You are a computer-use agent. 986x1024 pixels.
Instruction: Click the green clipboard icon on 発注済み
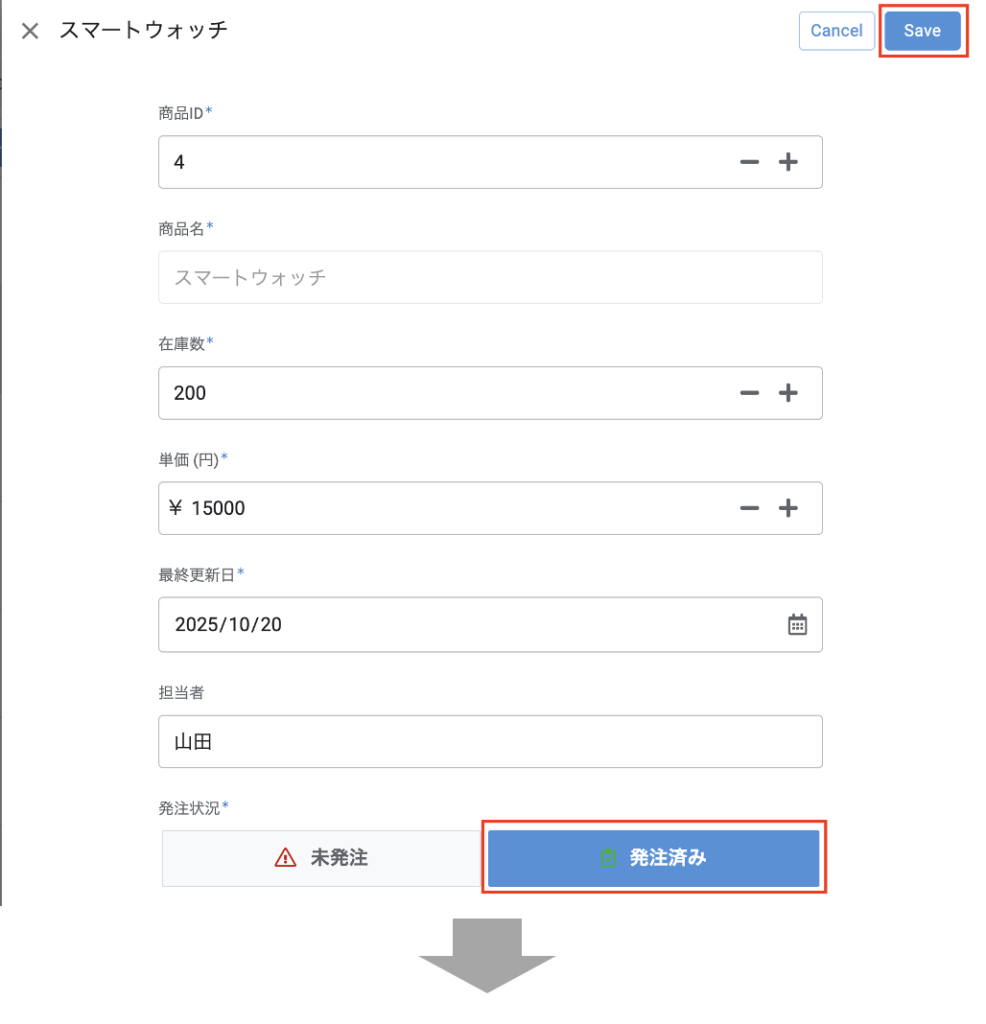tap(608, 858)
